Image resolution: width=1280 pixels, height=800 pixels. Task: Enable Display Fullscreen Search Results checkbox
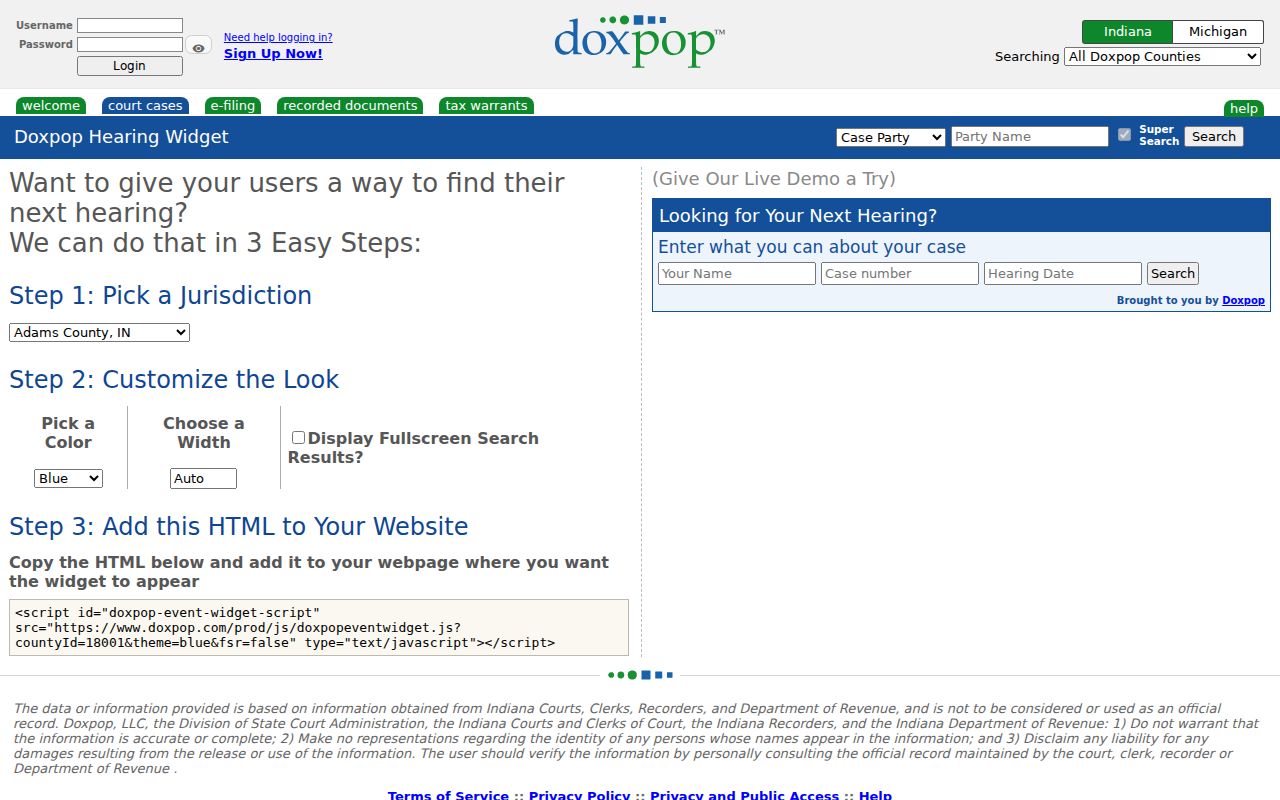point(298,437)
